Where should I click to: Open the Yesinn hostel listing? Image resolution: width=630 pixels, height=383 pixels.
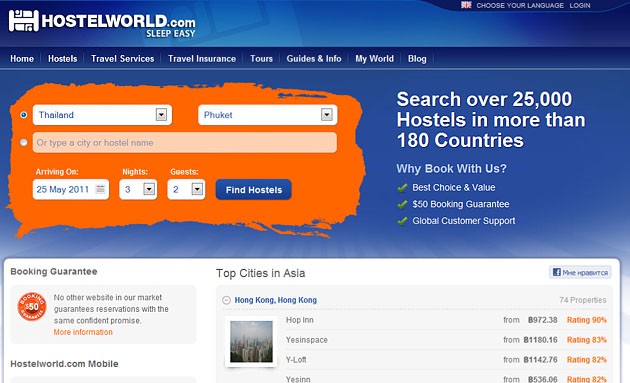click(x=298, y=379)
